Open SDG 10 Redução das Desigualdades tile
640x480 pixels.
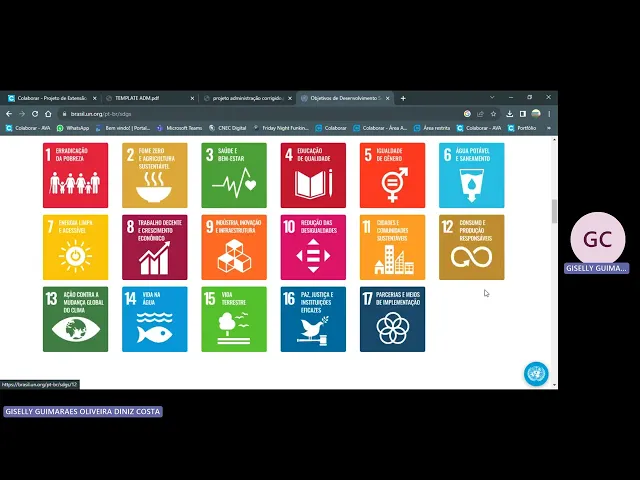pos(313,247)
